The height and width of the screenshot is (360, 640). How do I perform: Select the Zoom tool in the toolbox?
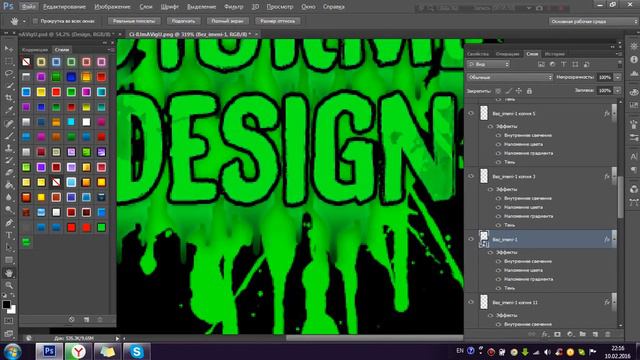pos(9,285)
